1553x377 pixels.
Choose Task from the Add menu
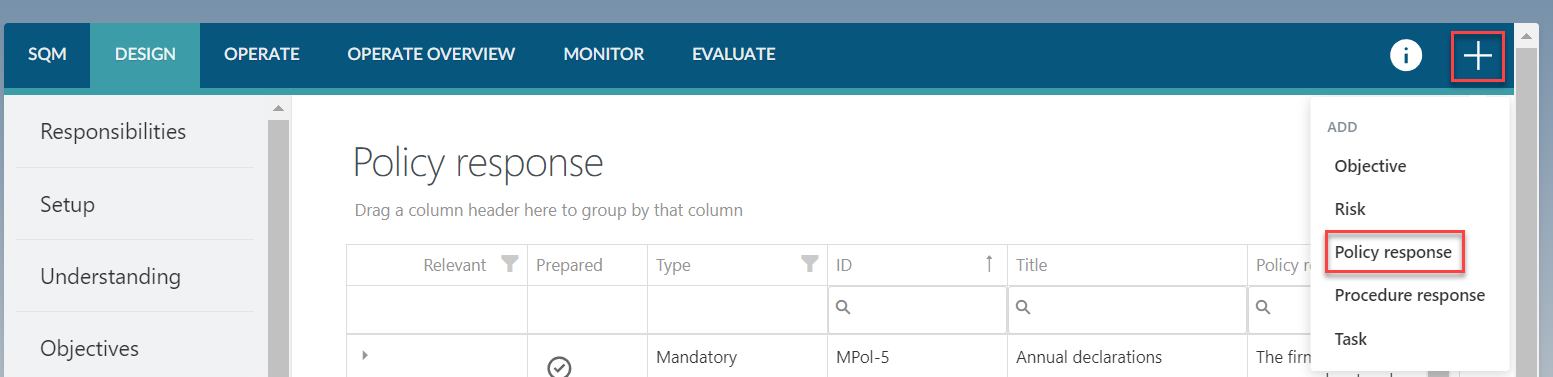coord(1350,339)
